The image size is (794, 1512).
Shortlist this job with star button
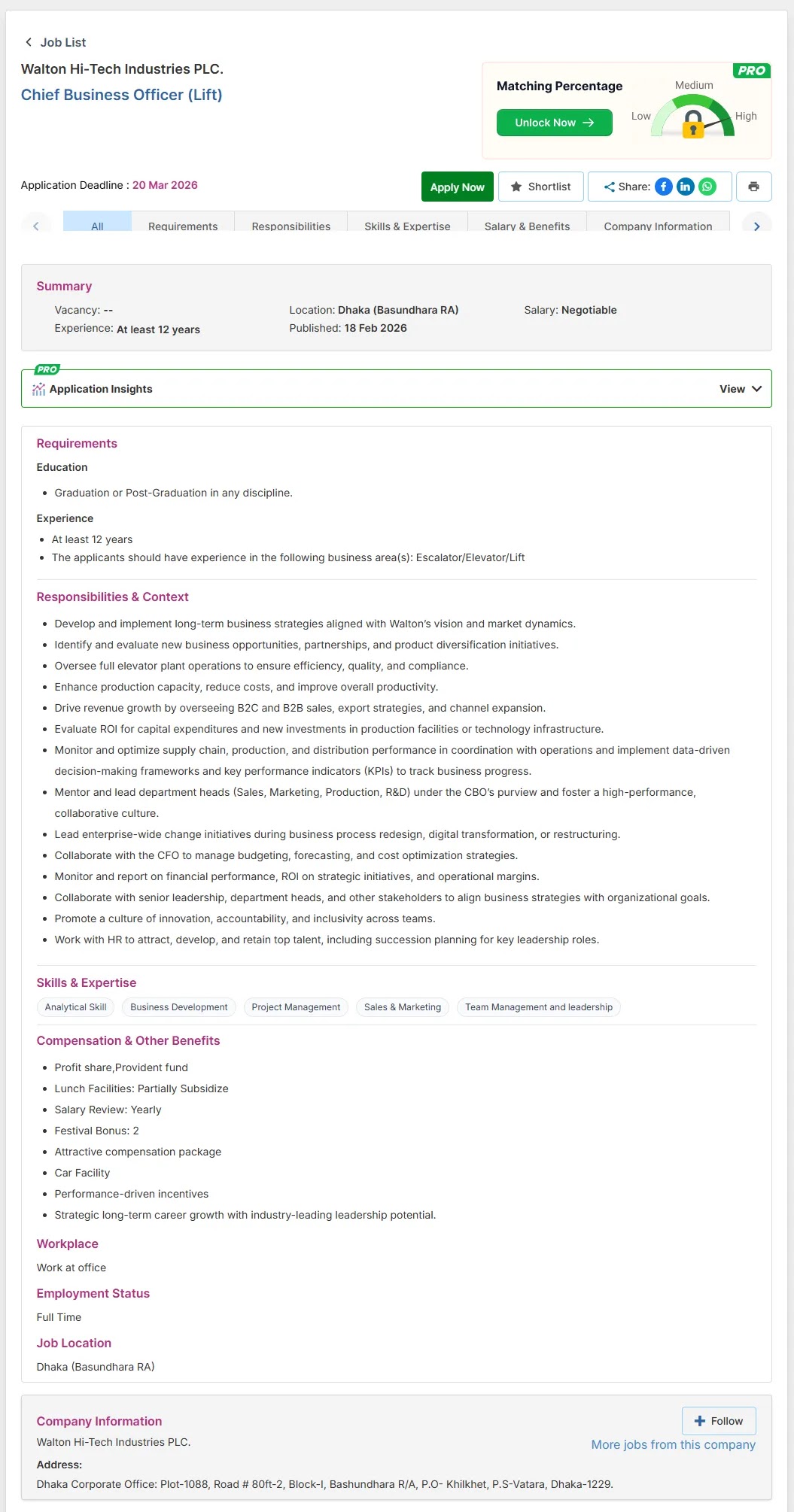coord(540,187)
